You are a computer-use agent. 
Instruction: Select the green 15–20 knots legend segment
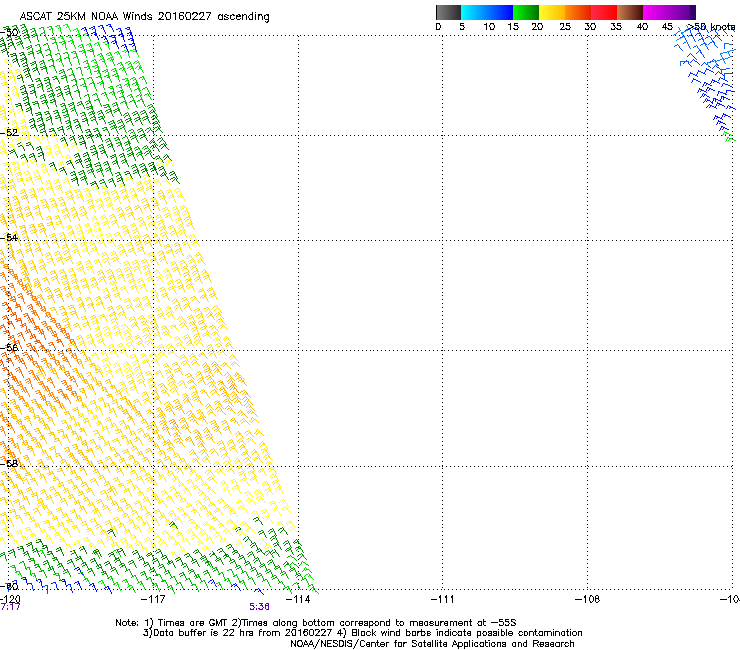coord(526,12)
